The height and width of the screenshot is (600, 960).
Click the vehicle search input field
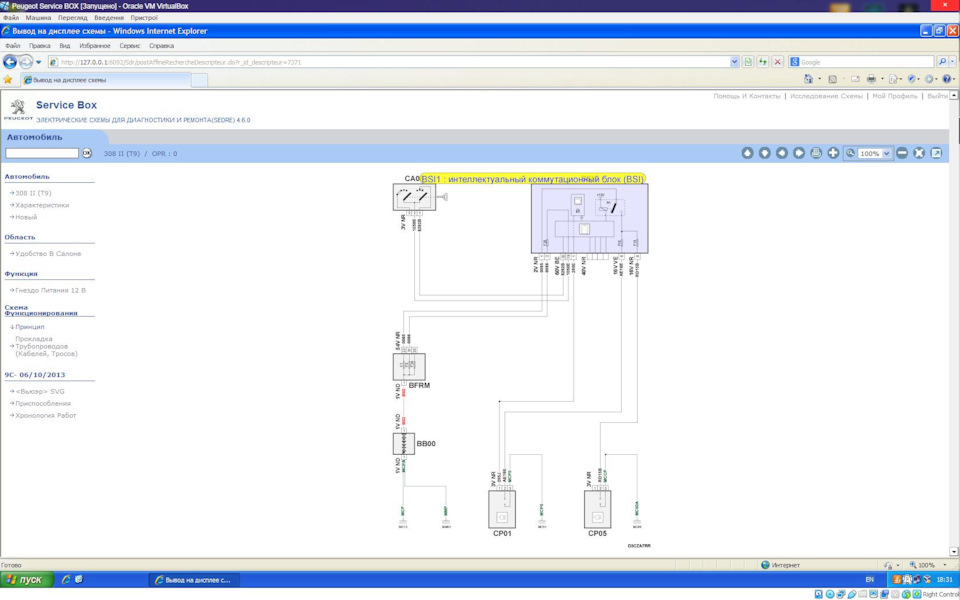(42, 153)
